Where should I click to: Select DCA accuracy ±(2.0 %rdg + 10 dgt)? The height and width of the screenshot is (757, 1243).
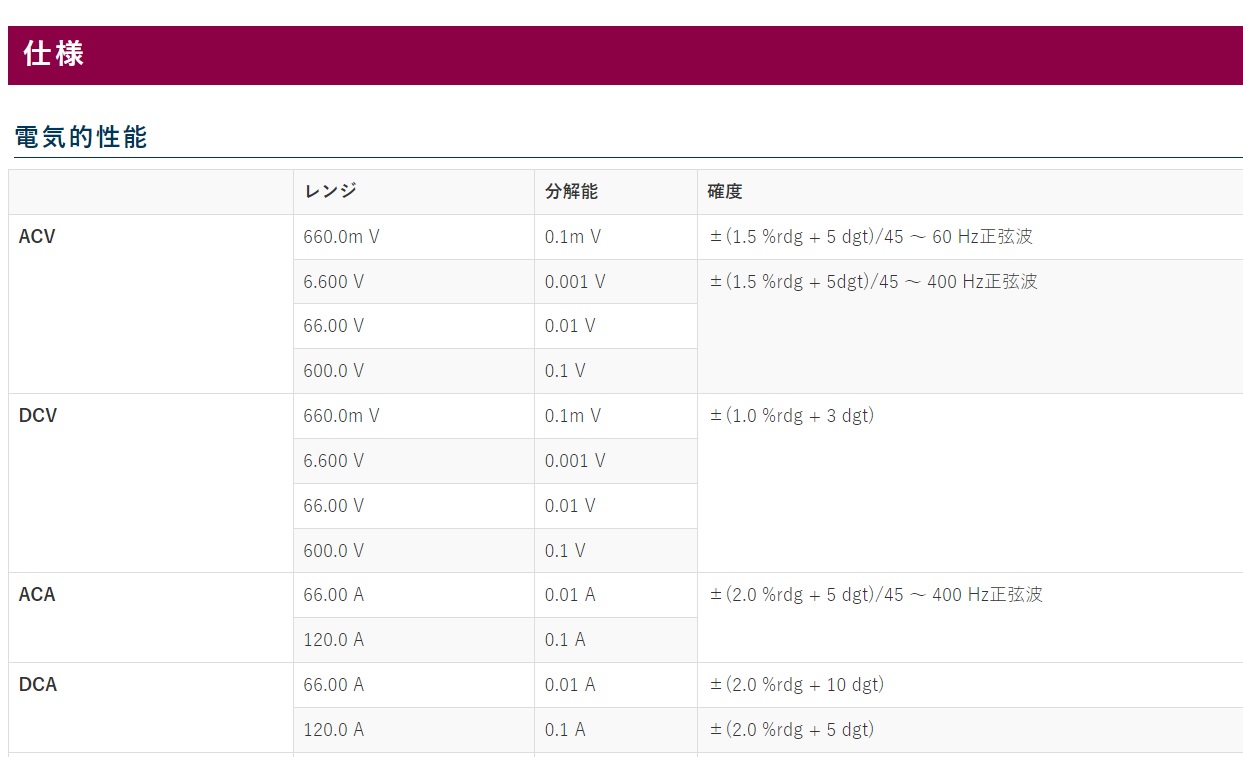click(796, 684)
